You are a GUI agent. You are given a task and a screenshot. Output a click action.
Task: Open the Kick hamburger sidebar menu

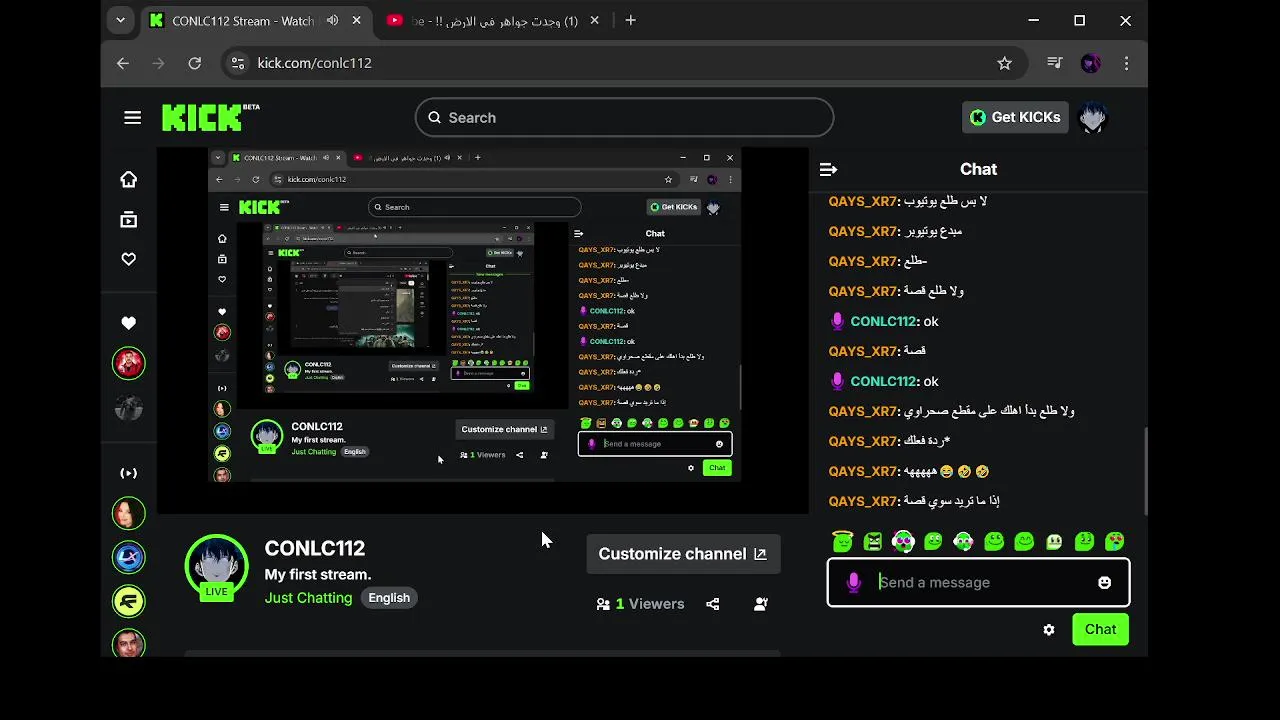click(x=132, y=117)
